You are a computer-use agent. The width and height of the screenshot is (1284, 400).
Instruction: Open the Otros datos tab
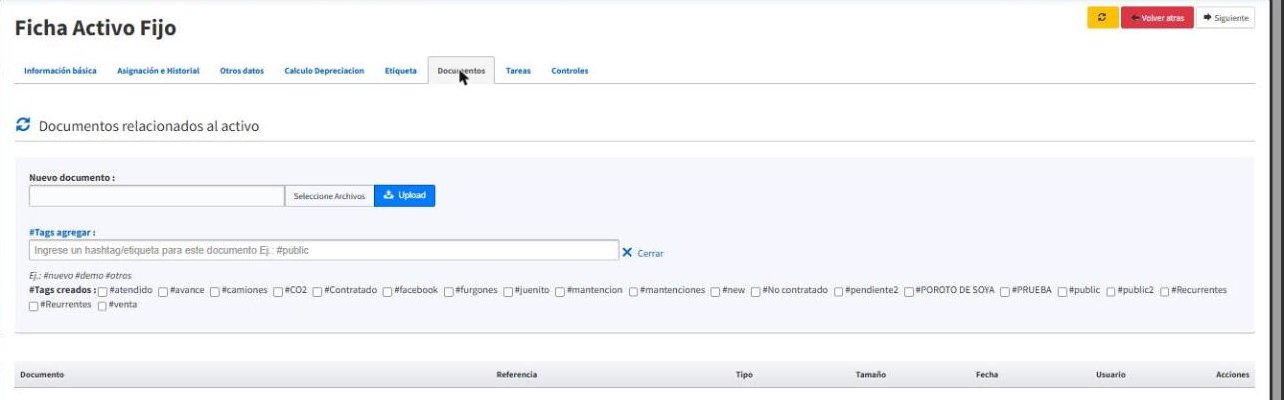(242, 71)
